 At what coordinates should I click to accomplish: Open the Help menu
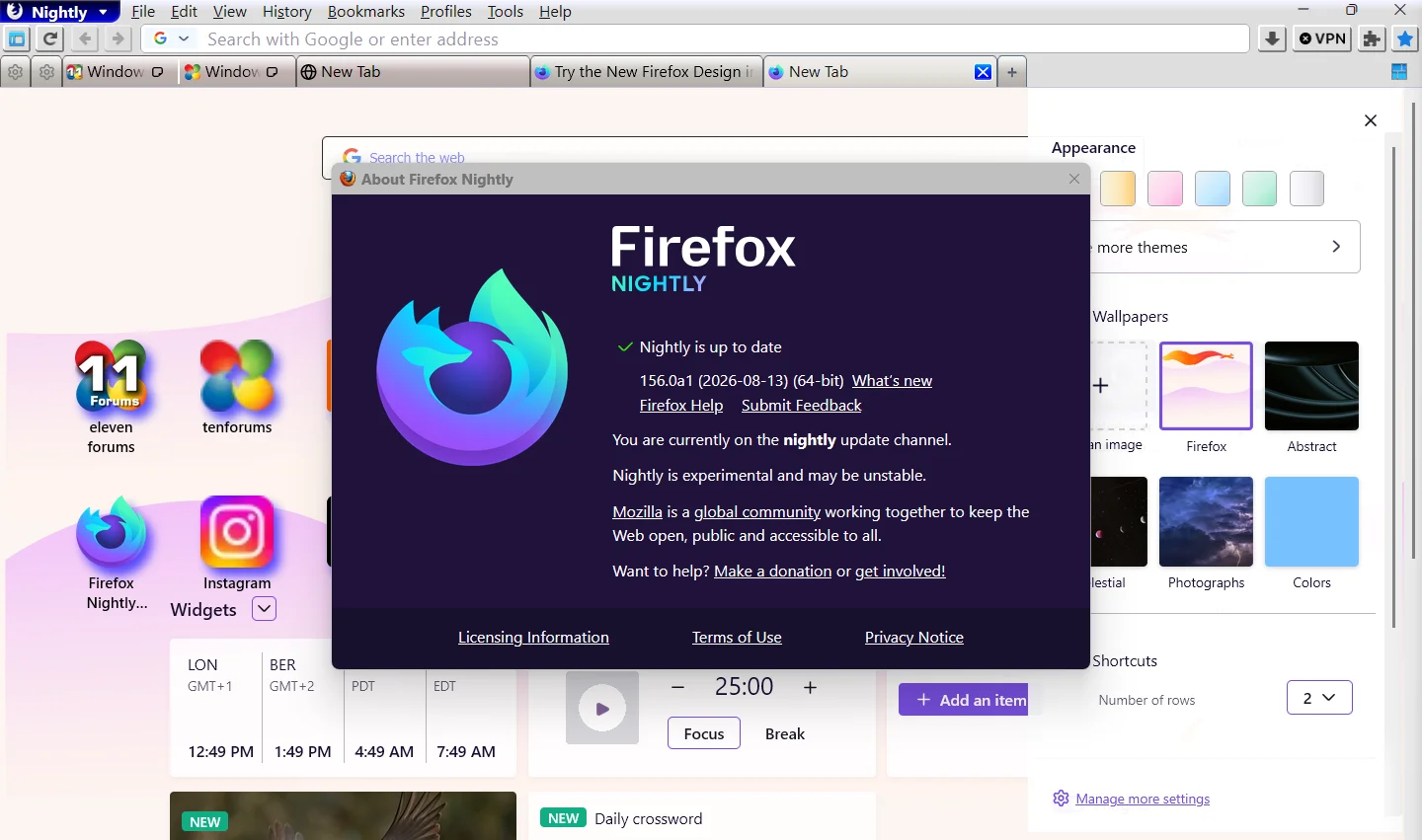555,12
